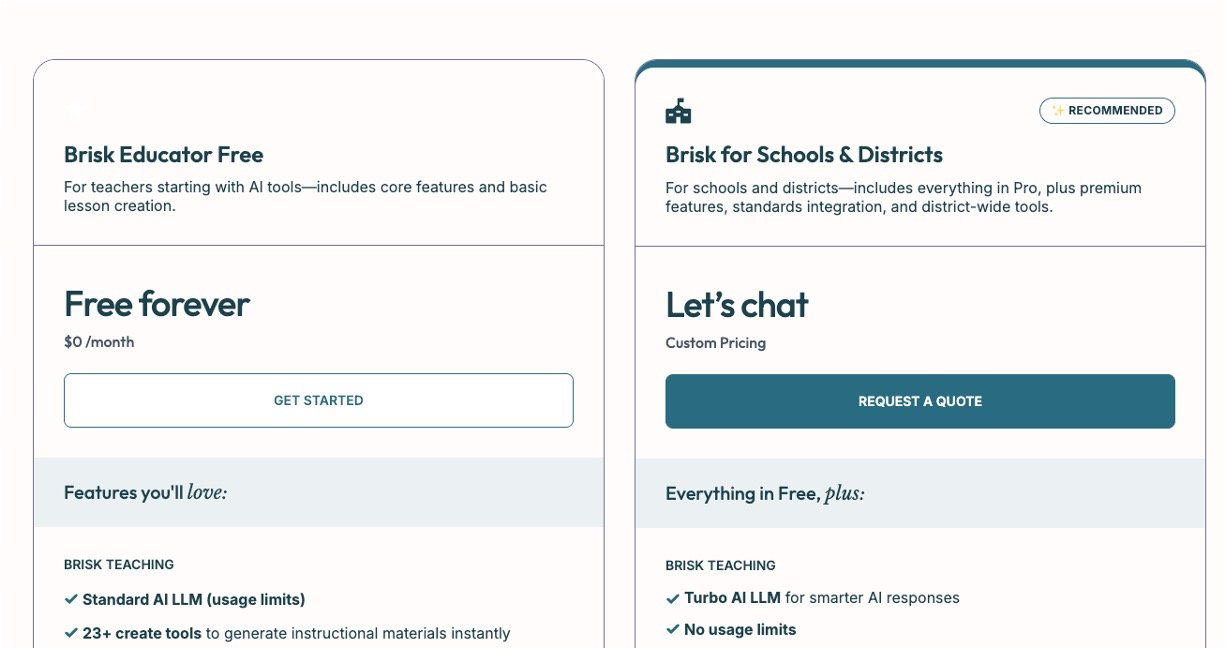The image size is (1226, 648).
Task: Click the checkmark next to 23+ create tools
Action: pyautogui.click(x=71, y=633)
